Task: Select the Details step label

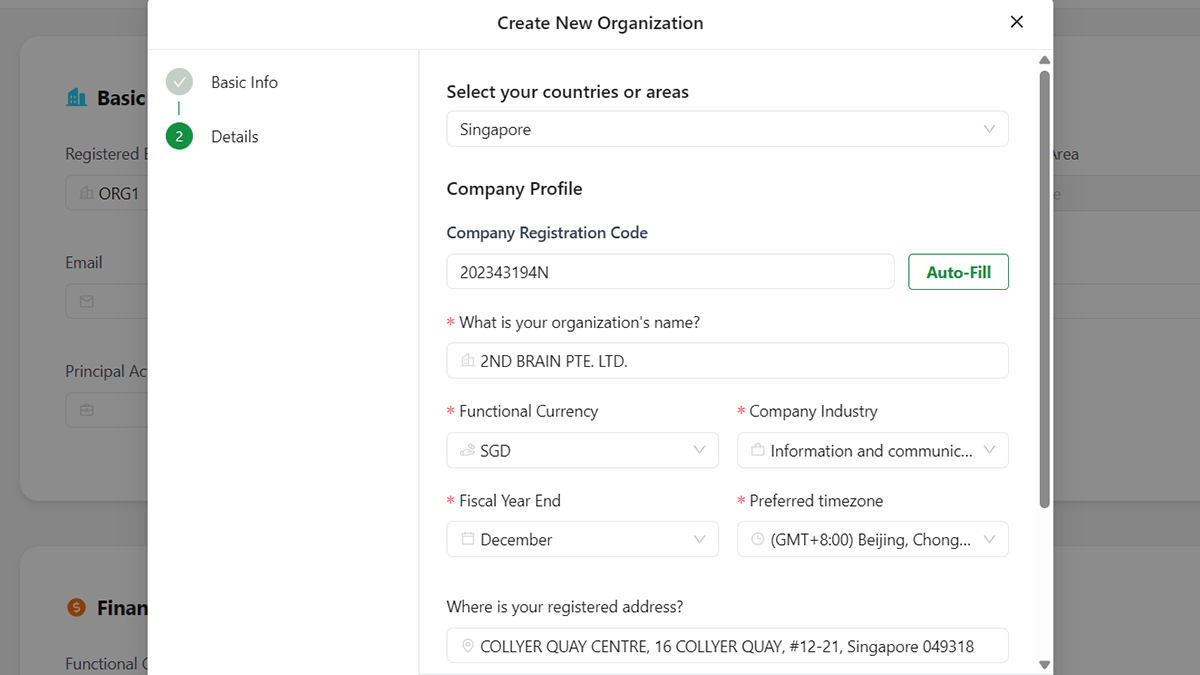Action: (235, 137)
